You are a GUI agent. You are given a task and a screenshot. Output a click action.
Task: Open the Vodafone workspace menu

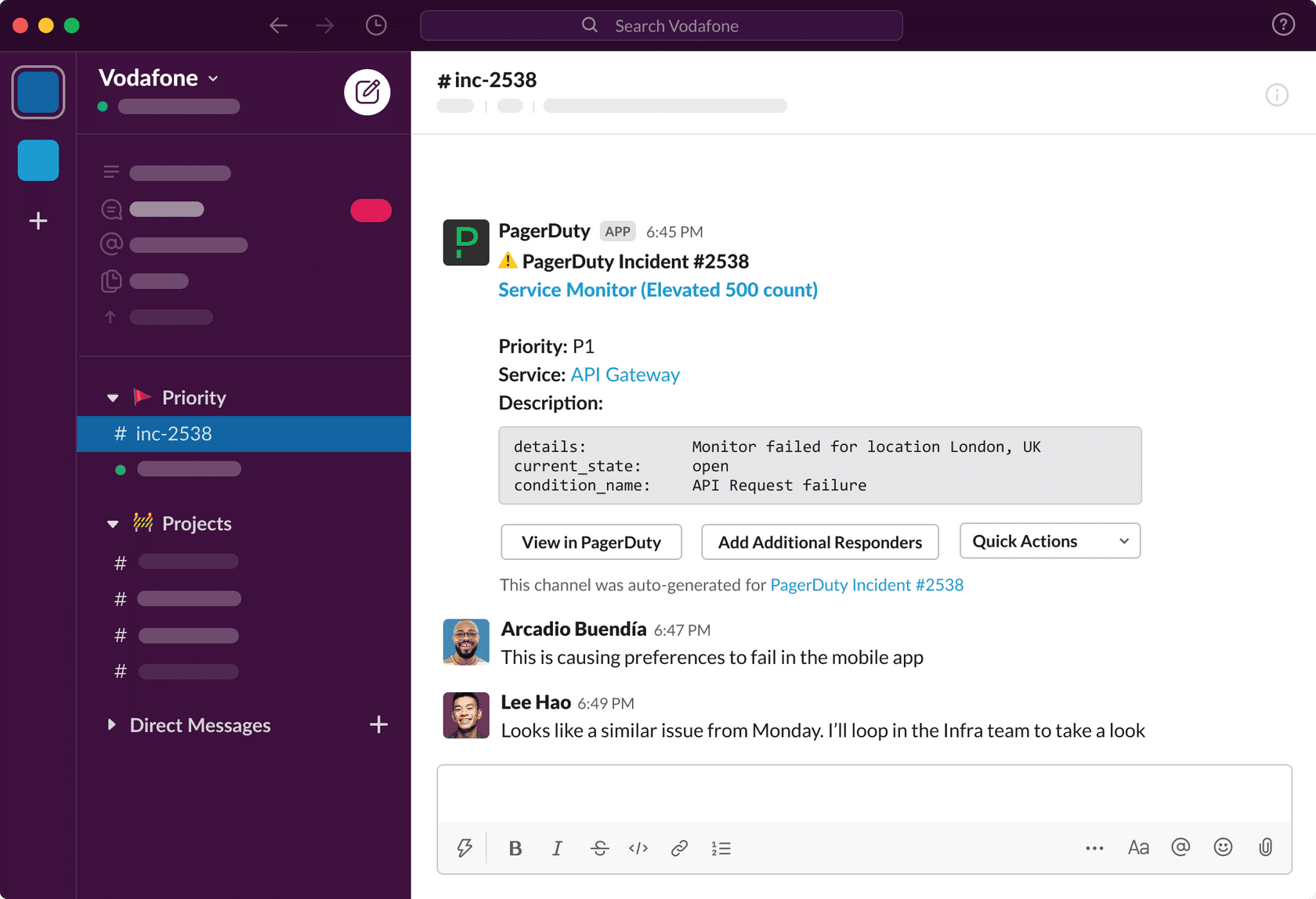159,78
